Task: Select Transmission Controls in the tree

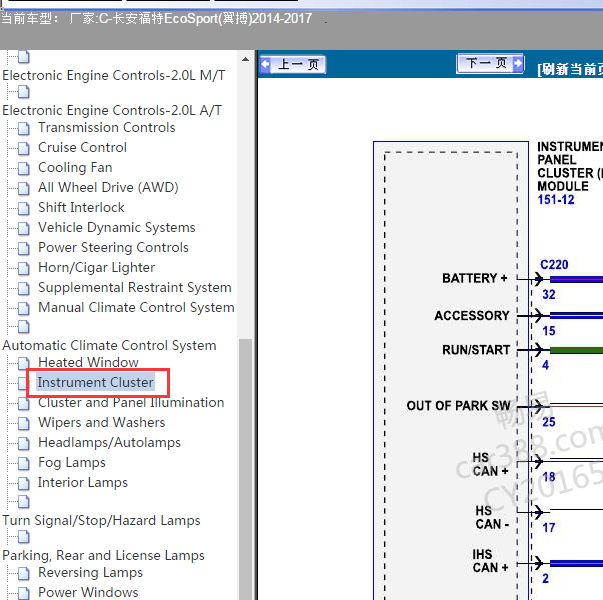Action: (107, 127)
